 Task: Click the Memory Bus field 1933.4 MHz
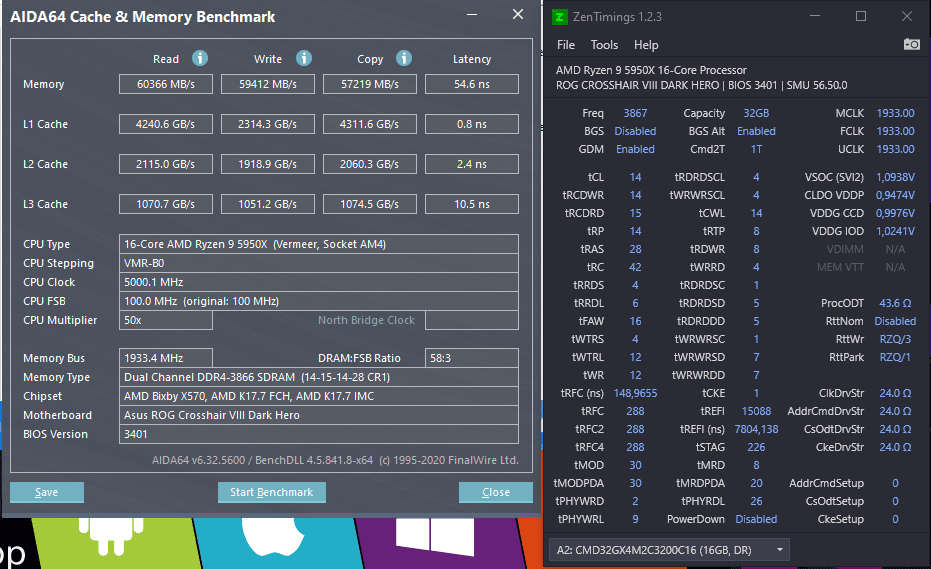coord(166,358)
